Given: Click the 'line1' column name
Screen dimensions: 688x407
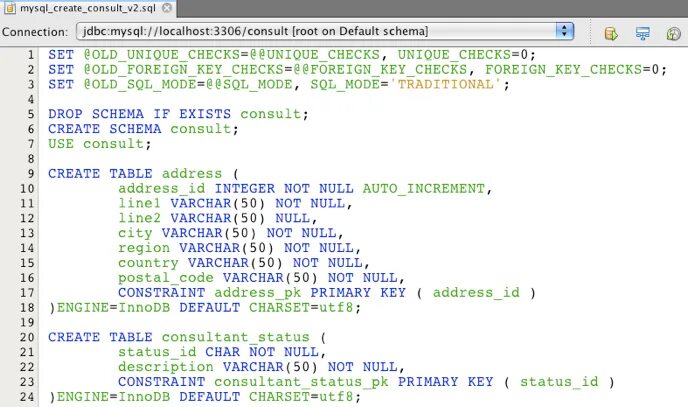Looking at the screenshot, I should point(140,204).
